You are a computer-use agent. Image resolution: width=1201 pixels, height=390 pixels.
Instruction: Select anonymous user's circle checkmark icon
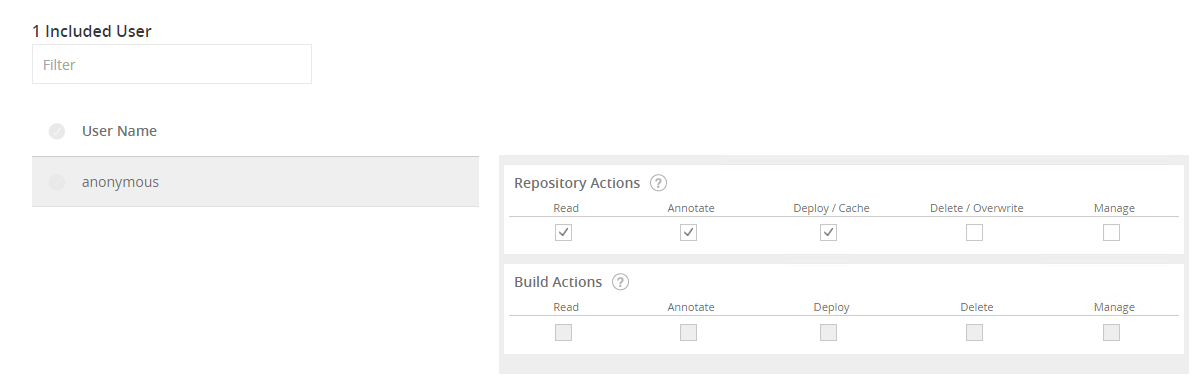[57, 182]
